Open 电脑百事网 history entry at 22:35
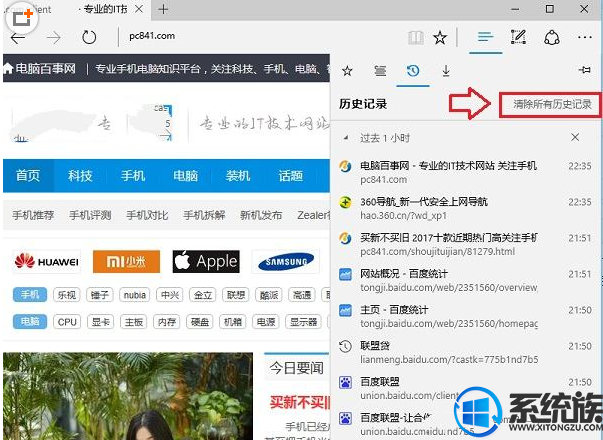The image size is (603, 440). click(465, 173)
